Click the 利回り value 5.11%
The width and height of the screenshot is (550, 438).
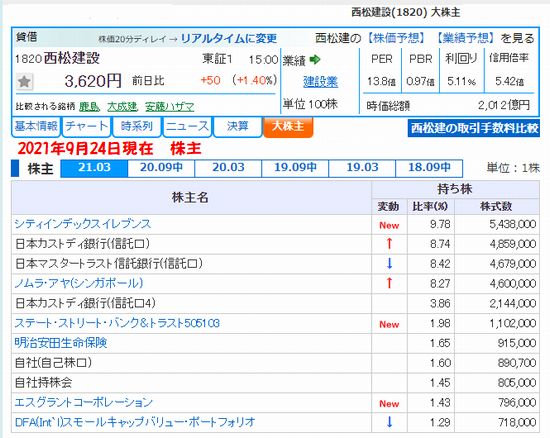(x=461, y=82)
